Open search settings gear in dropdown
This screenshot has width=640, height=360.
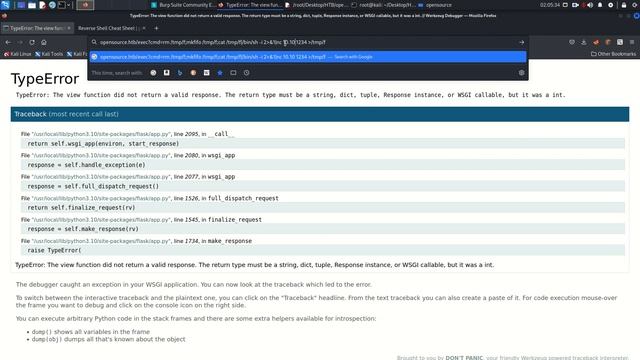(x=521, y=73)
